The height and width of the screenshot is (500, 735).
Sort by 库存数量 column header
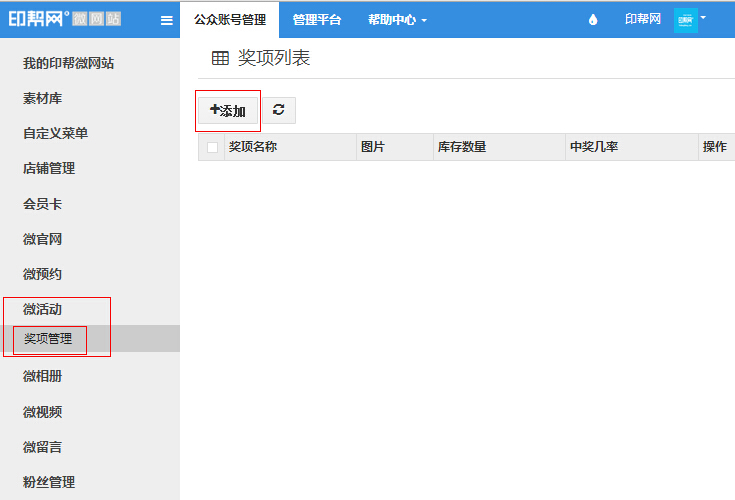pos(462,147)
